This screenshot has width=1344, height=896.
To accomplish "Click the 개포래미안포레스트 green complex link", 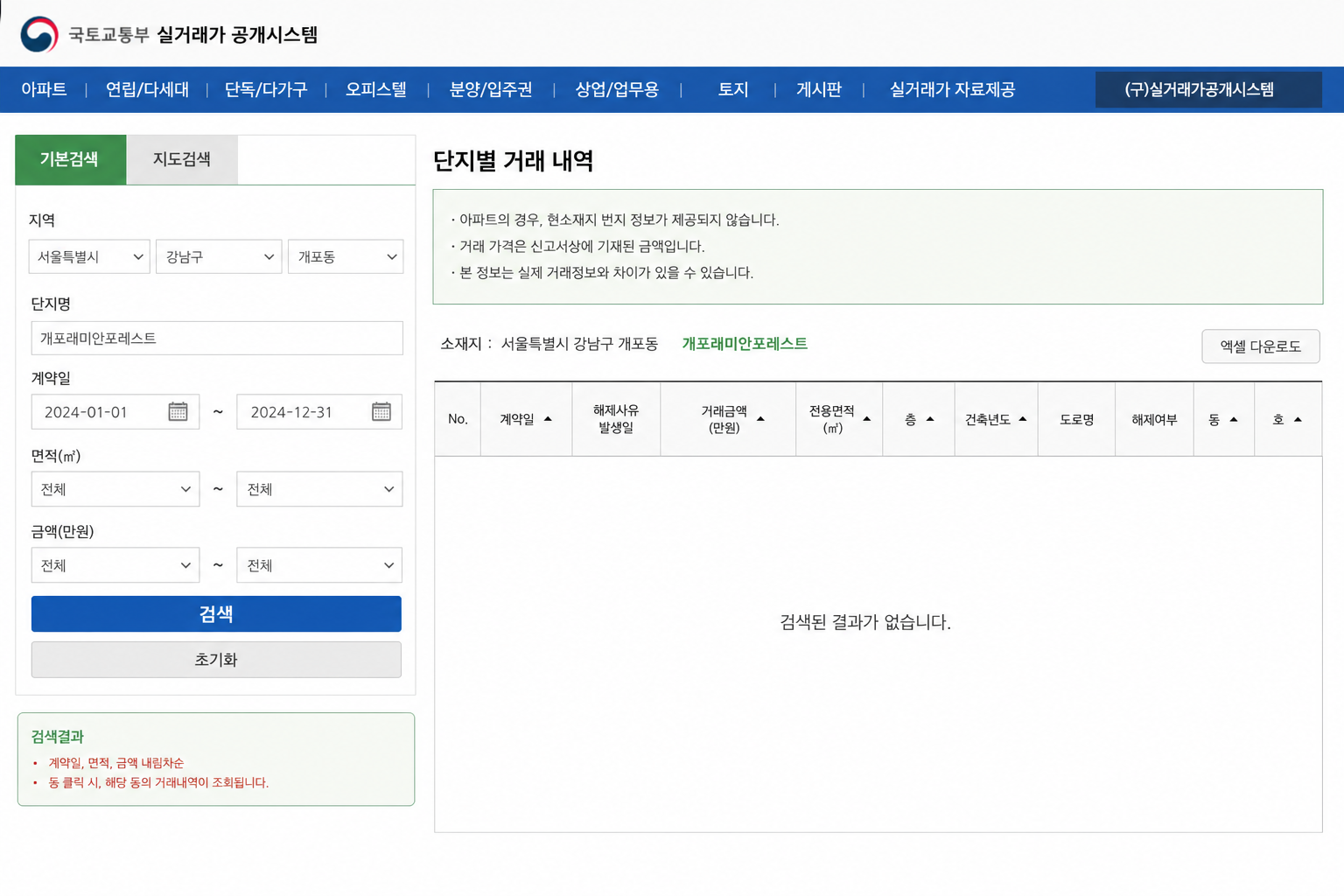I will click(745, 344).
